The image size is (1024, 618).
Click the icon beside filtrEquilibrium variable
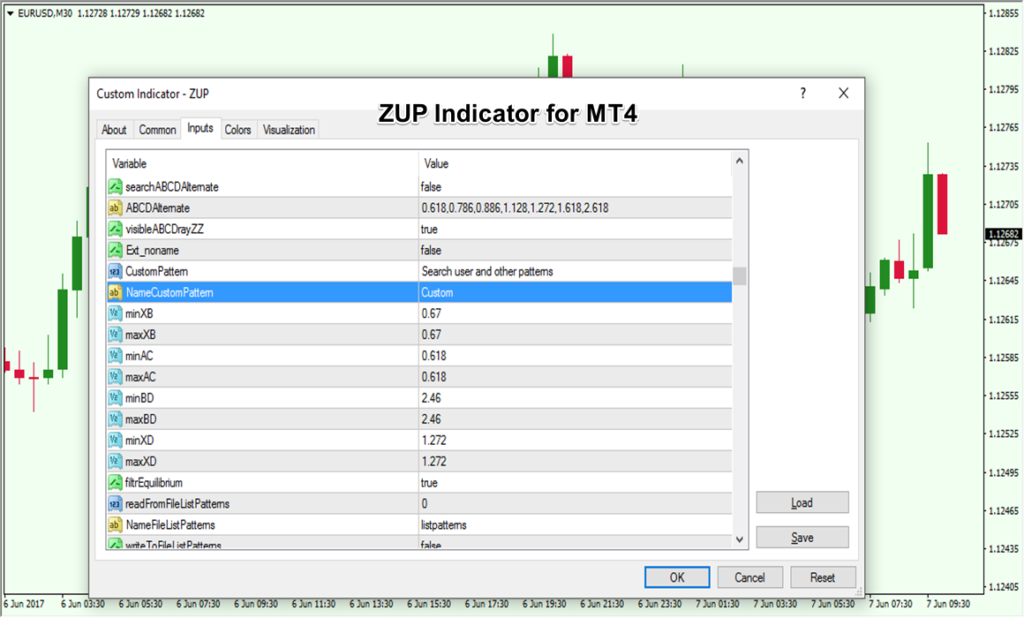coord(115,482)
